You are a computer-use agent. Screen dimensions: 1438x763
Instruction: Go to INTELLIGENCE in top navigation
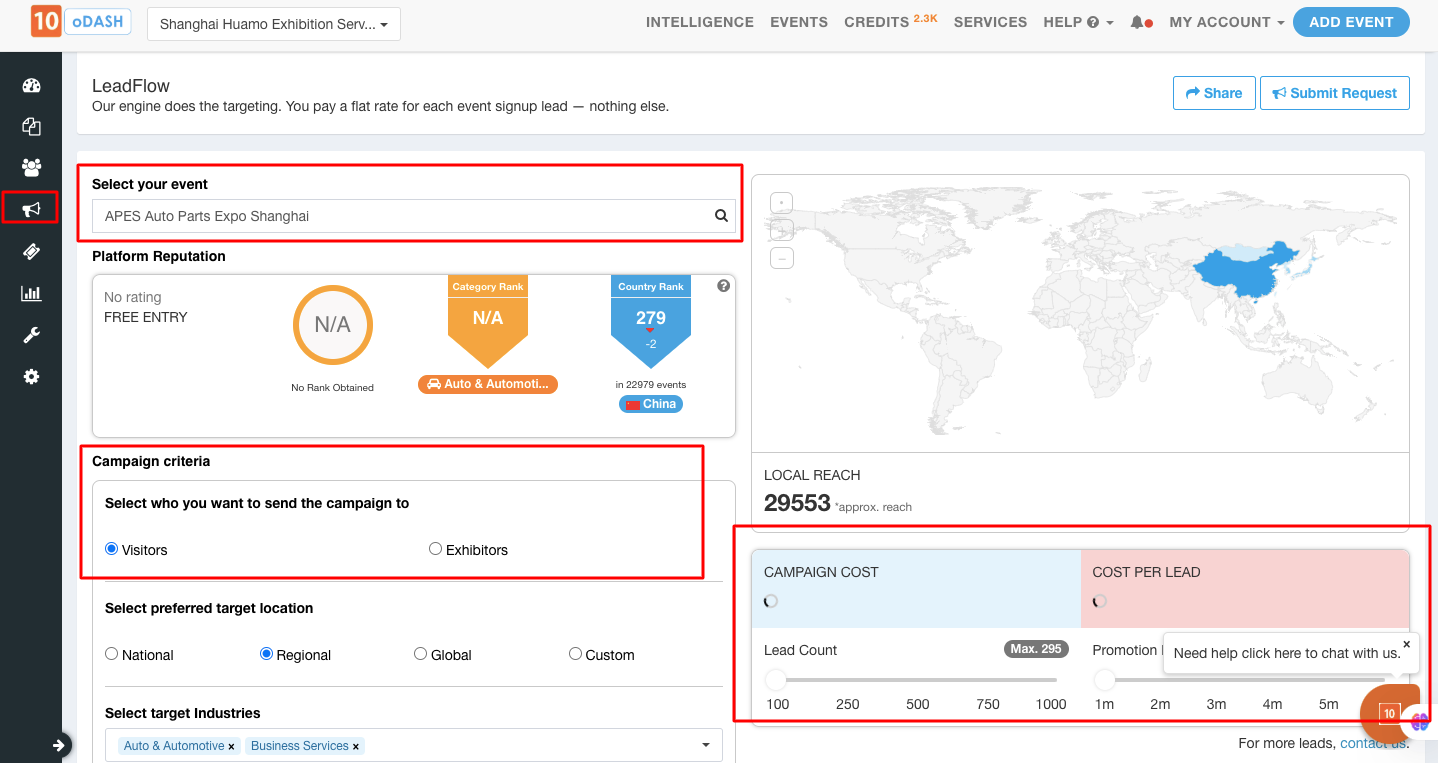coord(700,22)
